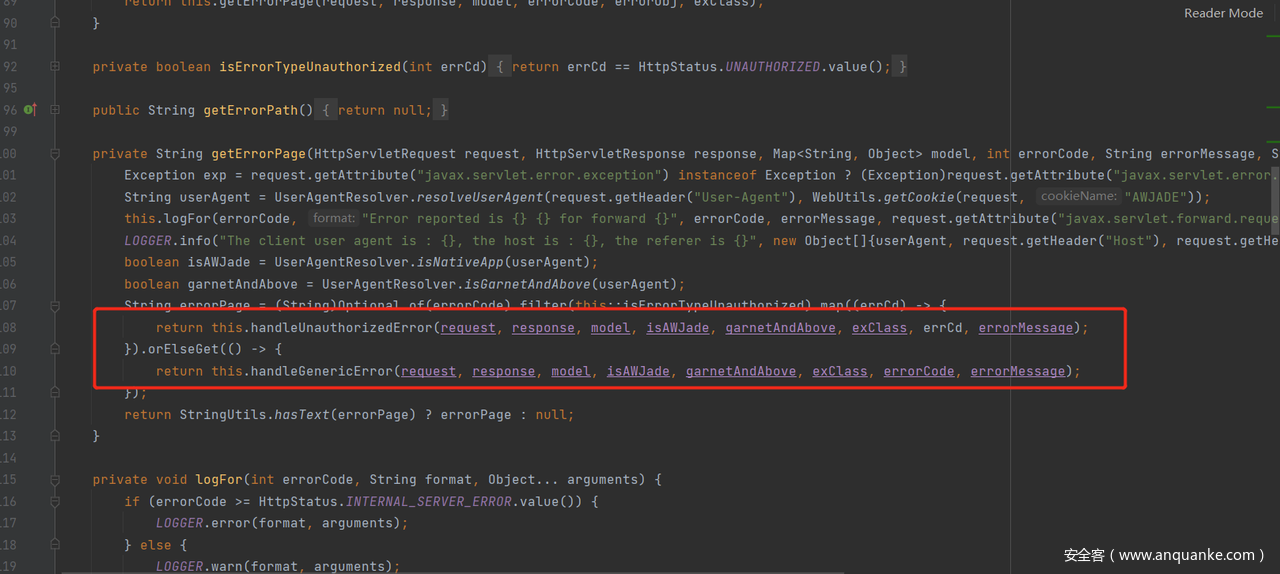The height and width of the screenshot is (574, 1280).
Task: Collapse the if errorCode block in logFor
Action: [x=55, y=502]
